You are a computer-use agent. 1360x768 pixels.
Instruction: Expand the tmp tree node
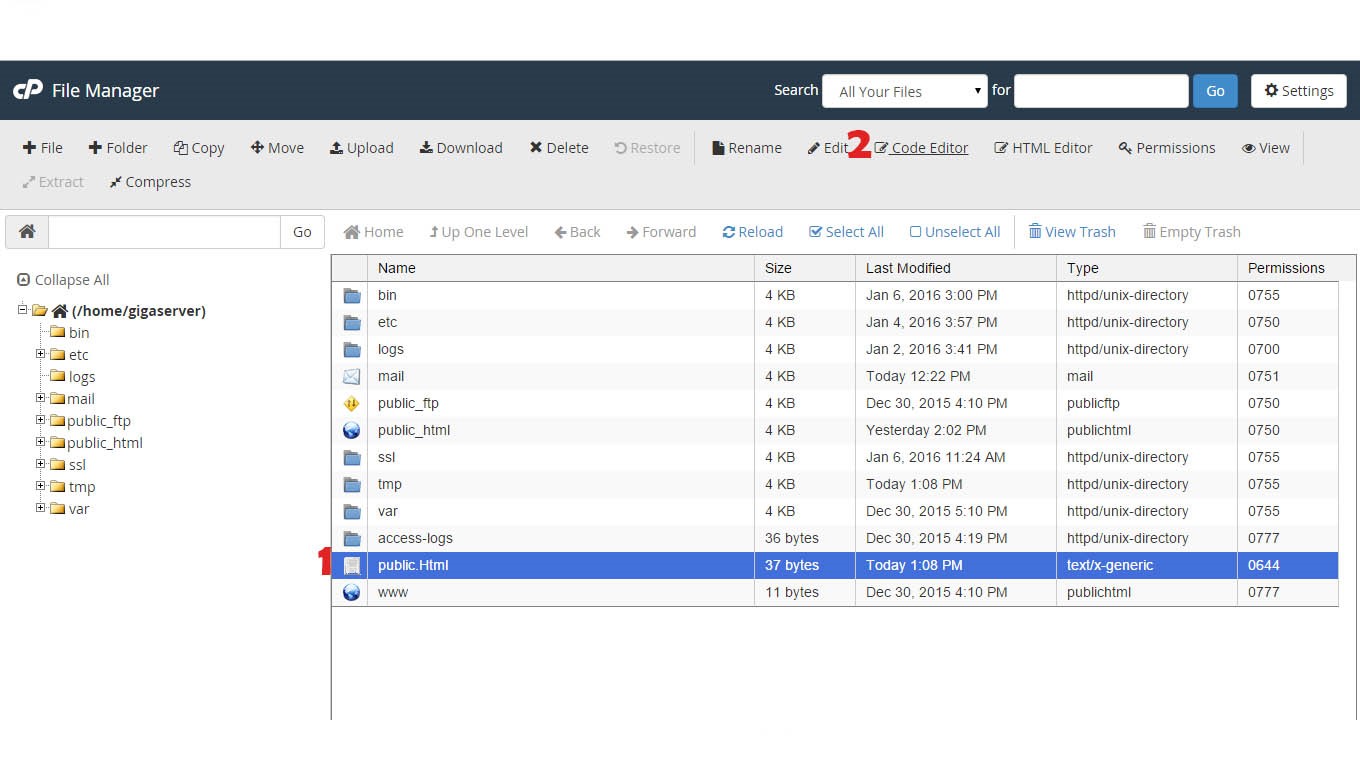click(x=41, y=486)
